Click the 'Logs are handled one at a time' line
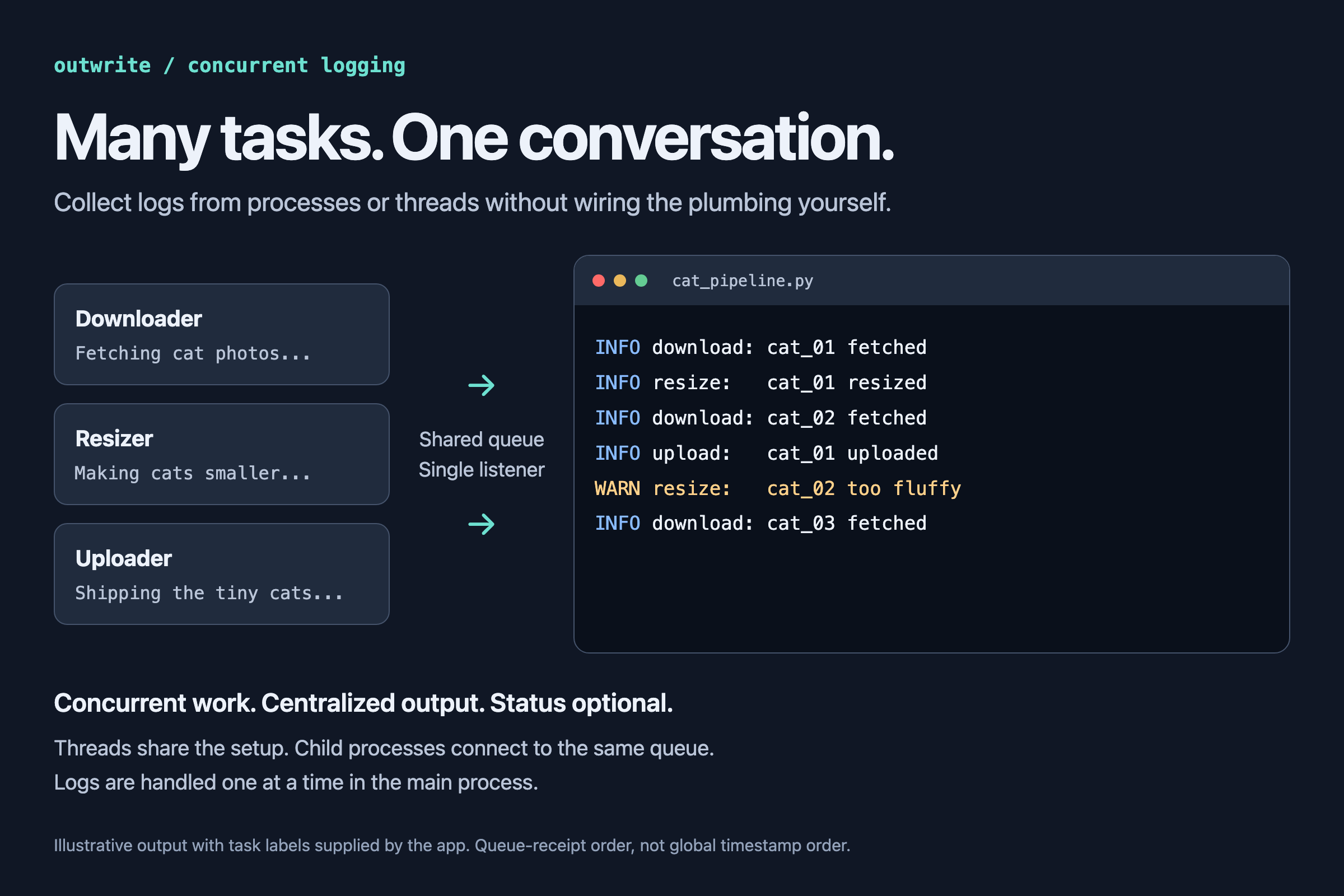Image resolution: width=1344 pixels, height=896 pixels. click(x=296, y=783)
